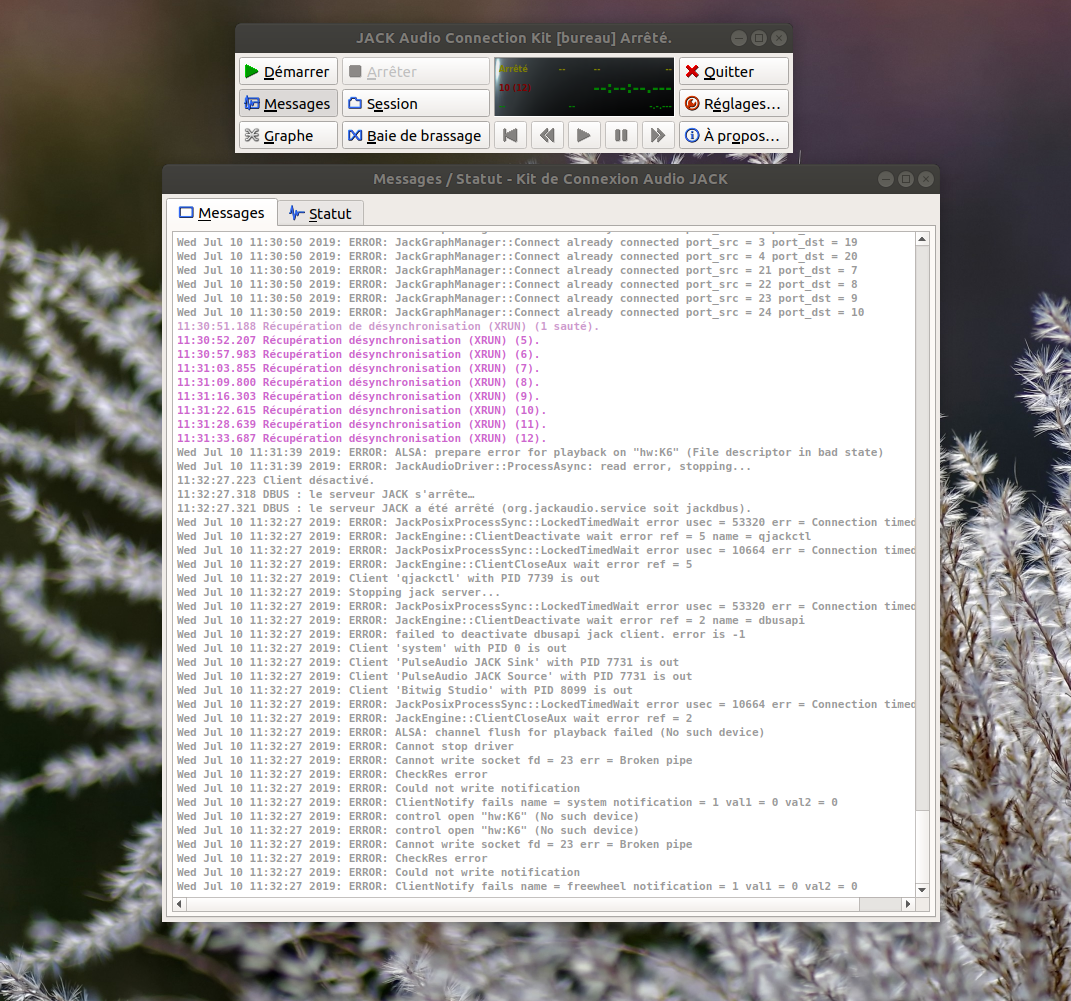The image size is (1071, 1001).
Task: Click the scroll up arrow of message log
Action: point(922,239)
